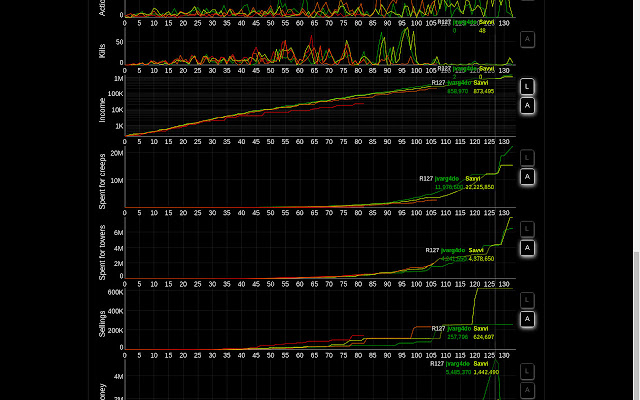Screen dimensions: 640x400
Task: Click round 50 on Income chart axis
Action: point(270,142)
